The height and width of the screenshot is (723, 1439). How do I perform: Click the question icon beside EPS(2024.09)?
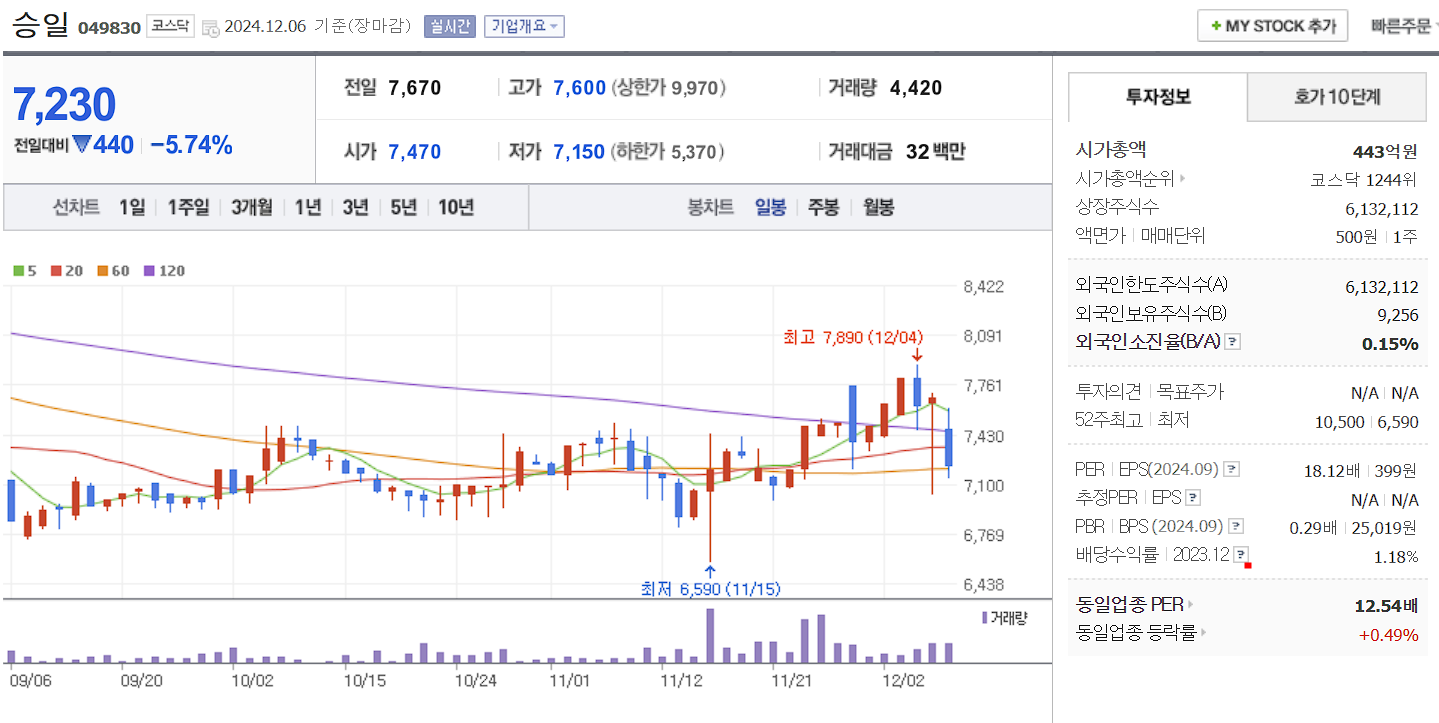click(x=1232, y=469)
